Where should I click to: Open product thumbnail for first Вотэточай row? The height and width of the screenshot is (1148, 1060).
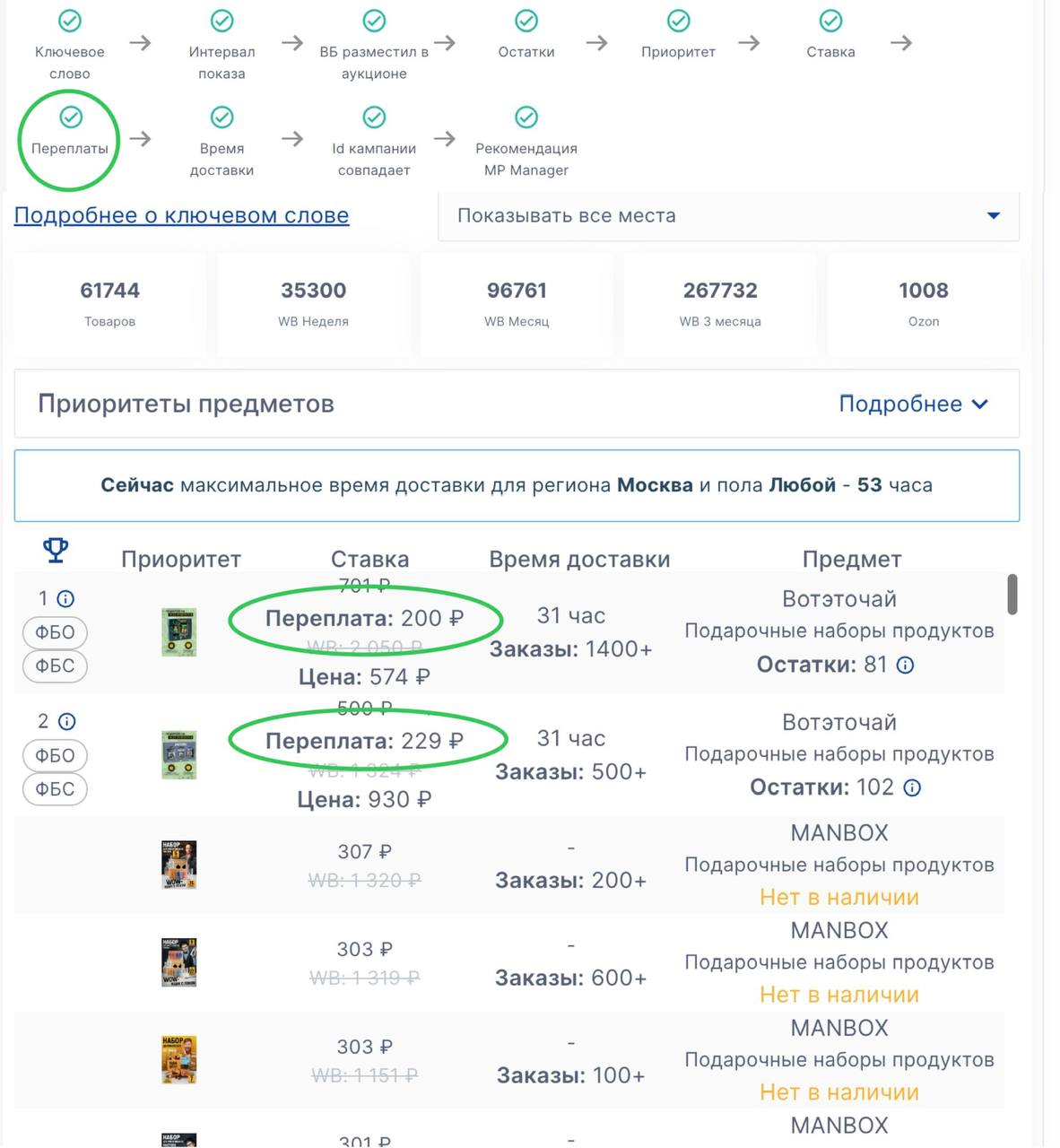pos(178,632)
